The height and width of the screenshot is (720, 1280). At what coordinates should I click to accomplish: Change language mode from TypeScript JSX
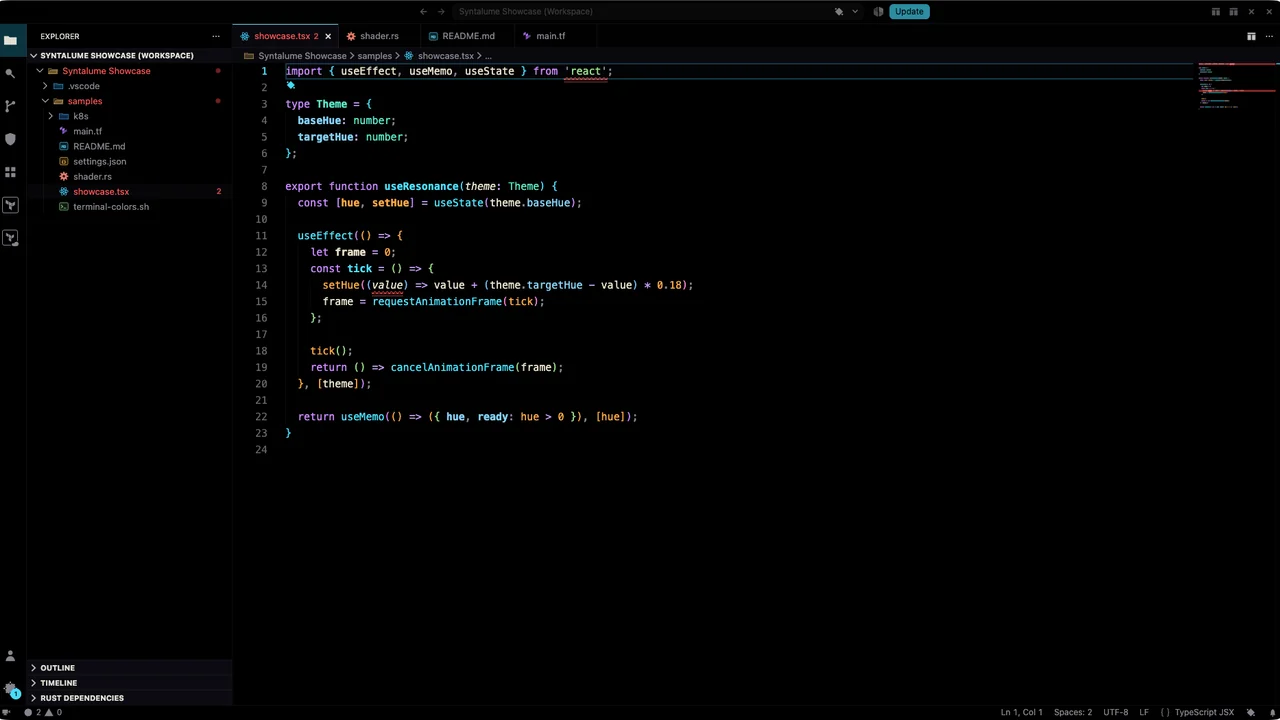click(x=1204, y=712)
